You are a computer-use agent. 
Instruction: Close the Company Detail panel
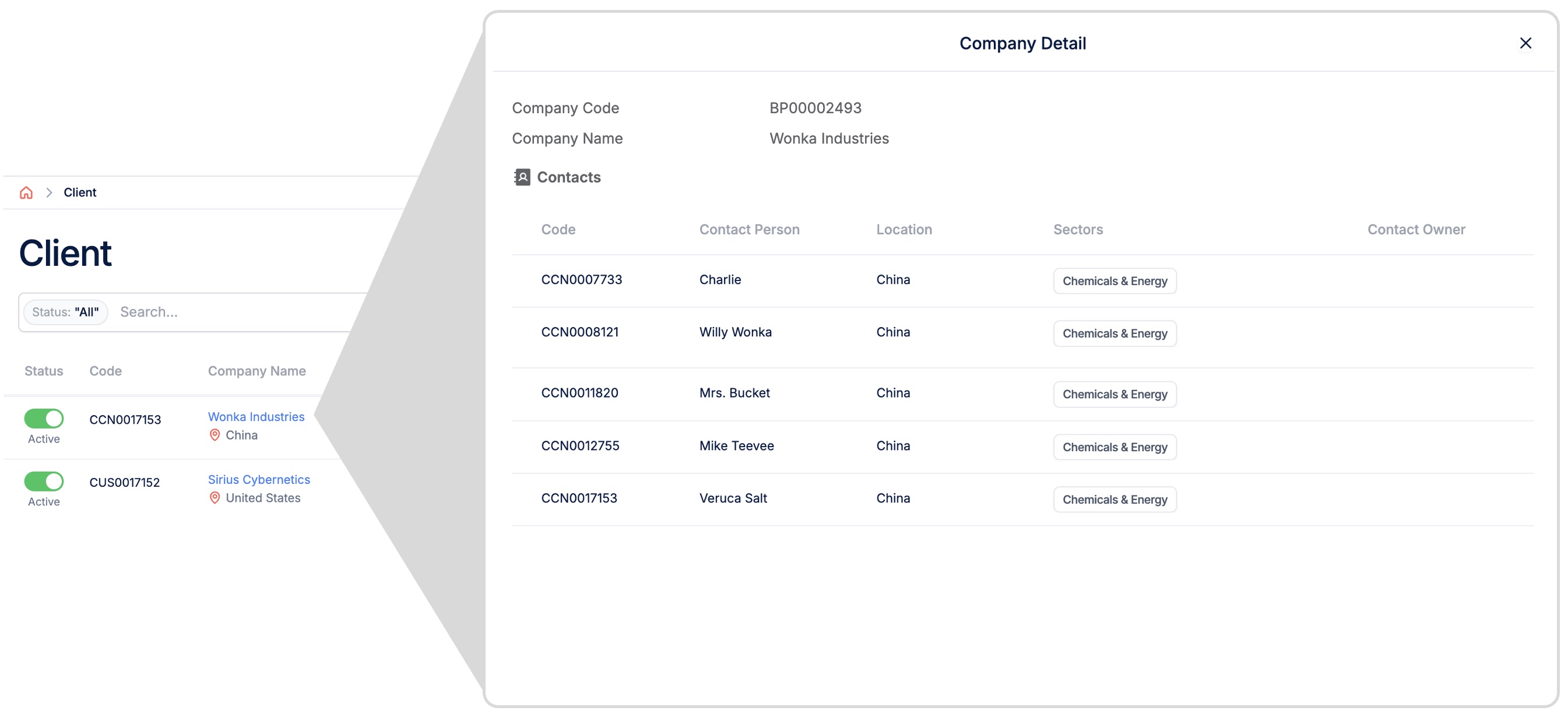(1525, 43)
